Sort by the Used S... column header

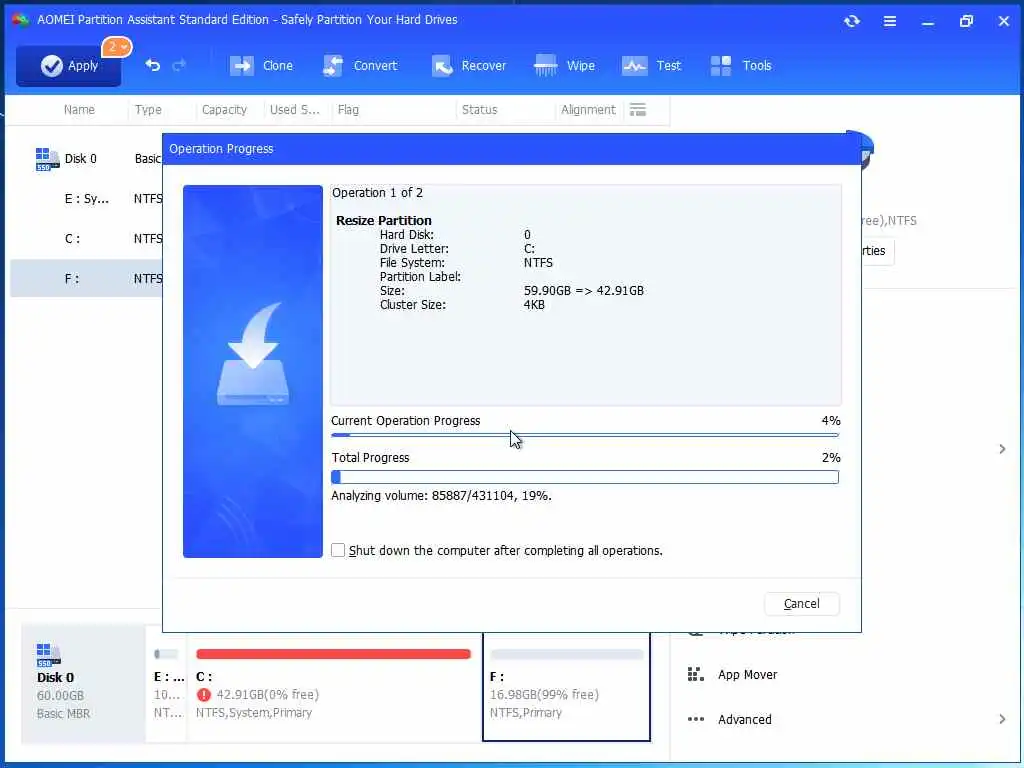pos(295,110)
